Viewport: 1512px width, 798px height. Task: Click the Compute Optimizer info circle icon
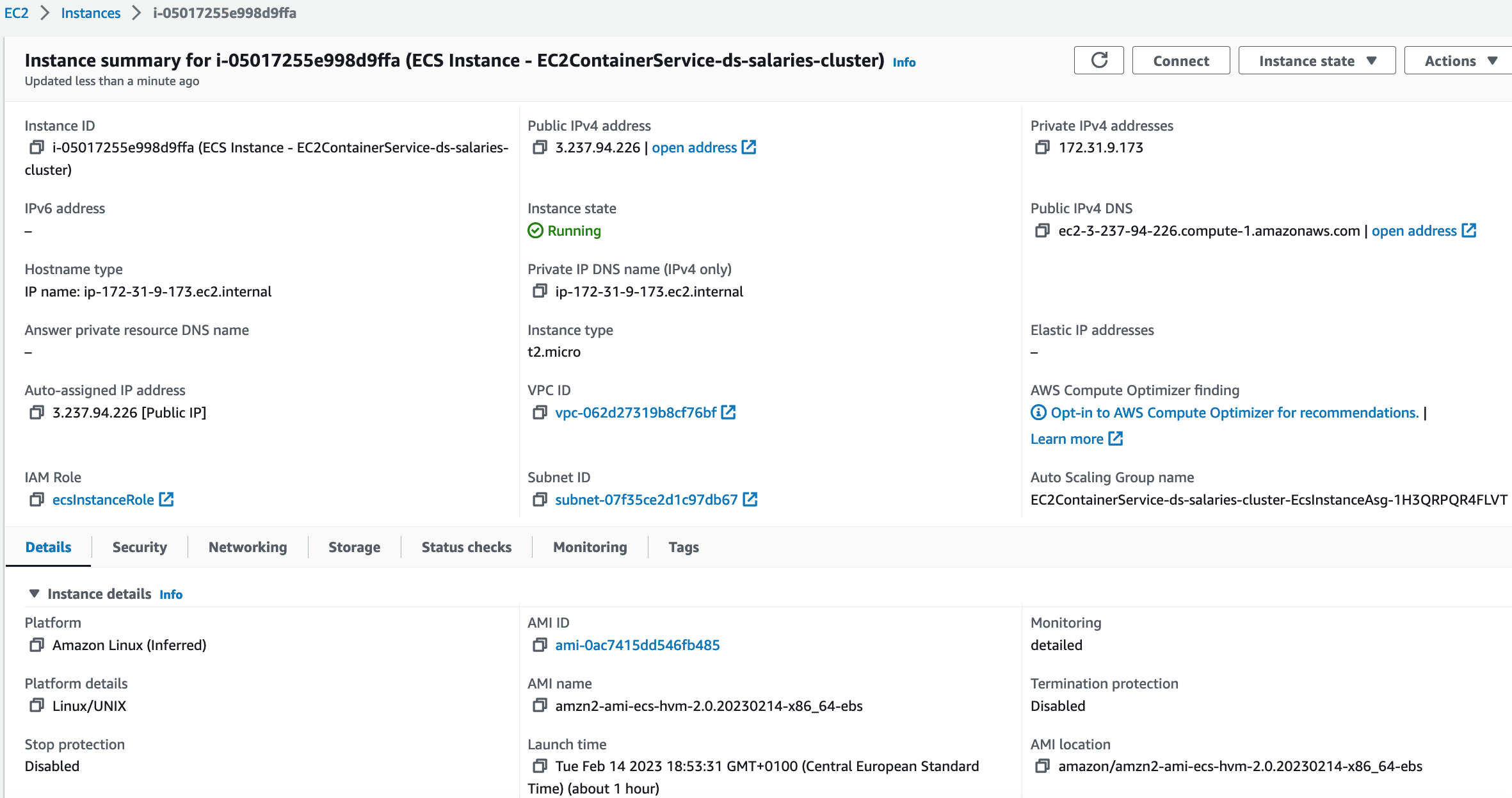[1038, 412]
